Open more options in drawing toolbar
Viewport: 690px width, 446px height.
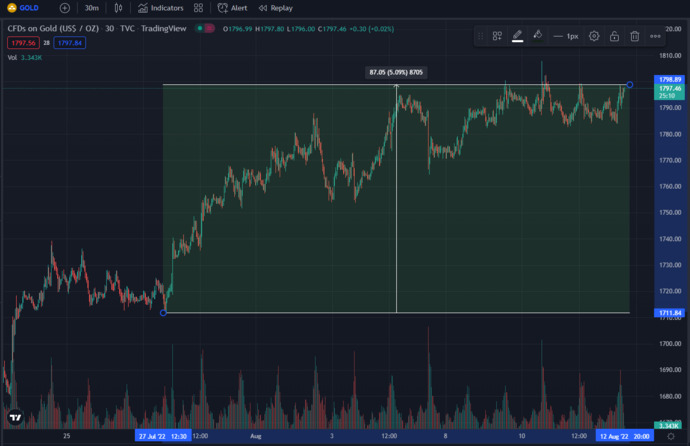point(655,36)
